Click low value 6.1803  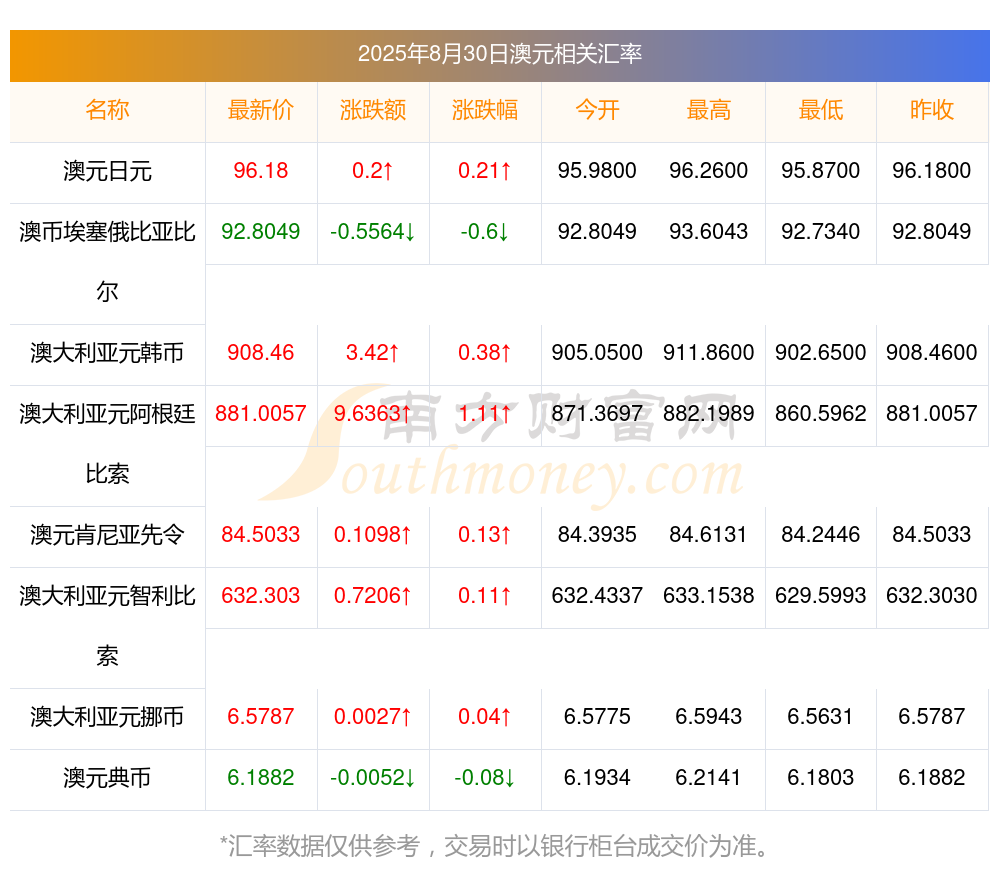pos(821,778)
